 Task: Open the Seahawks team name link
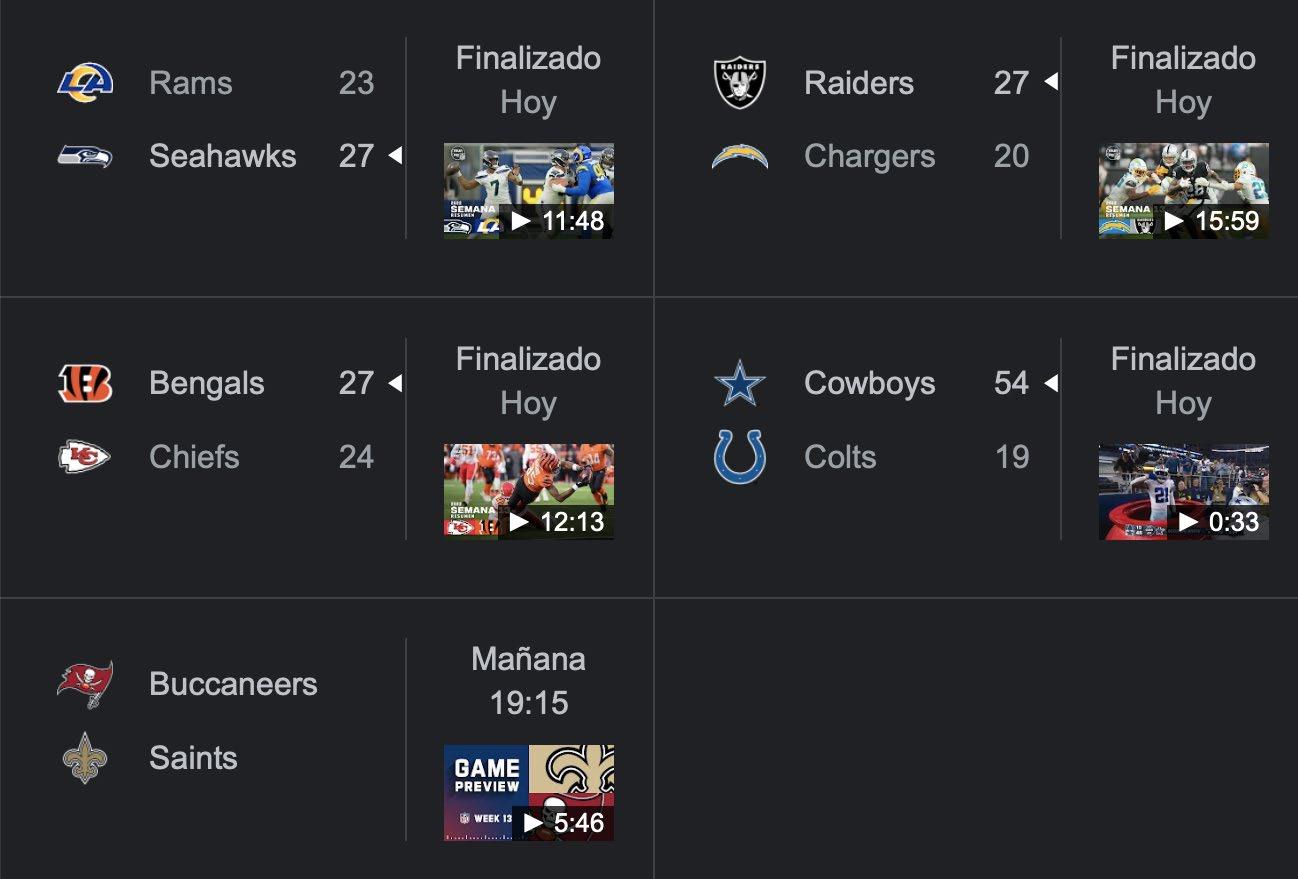tap(223, 156)
